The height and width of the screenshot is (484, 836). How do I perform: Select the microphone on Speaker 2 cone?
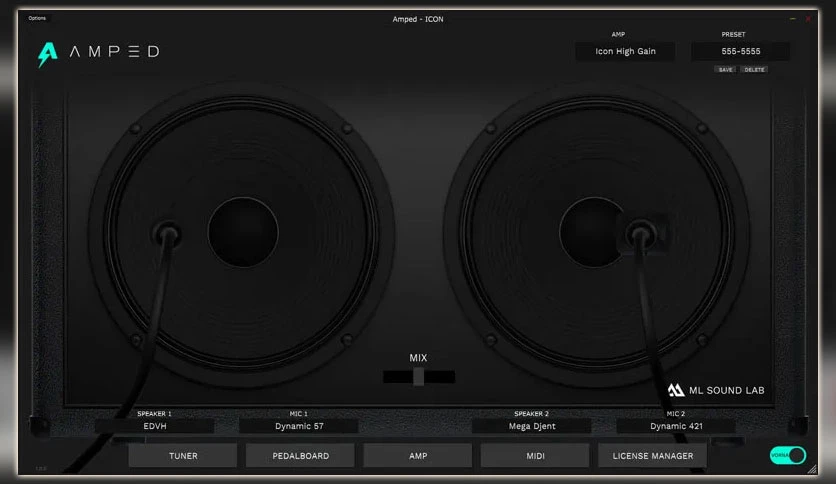point(641,233)
